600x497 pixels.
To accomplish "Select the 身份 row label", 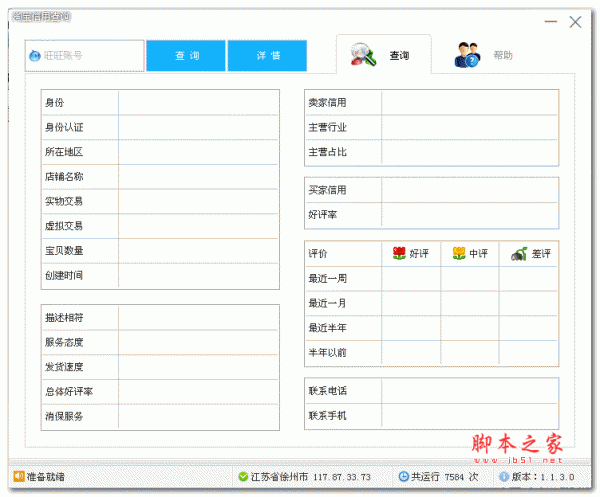I will point(54,103).
